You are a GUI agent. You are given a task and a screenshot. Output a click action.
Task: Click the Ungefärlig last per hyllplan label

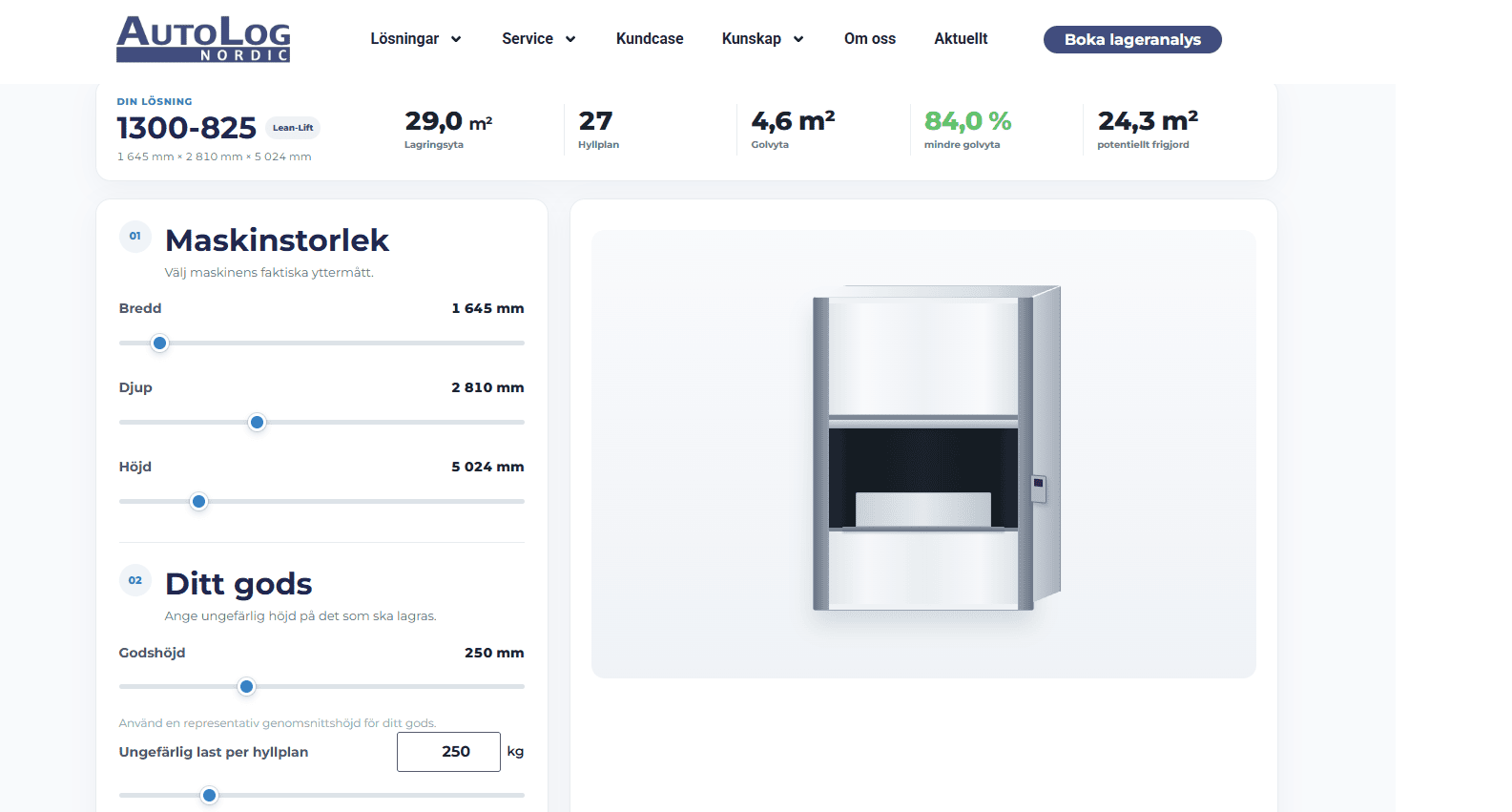point(214,752)
